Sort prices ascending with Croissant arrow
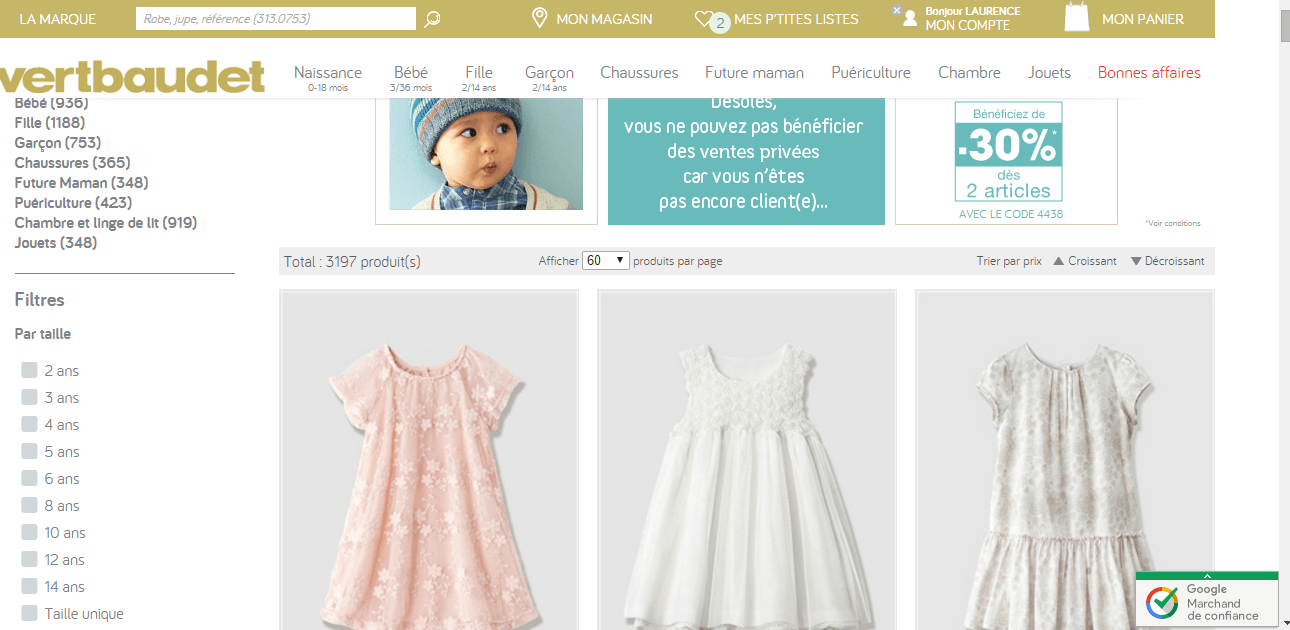This screenshot has width=1290, height=630. point(1059,261)
